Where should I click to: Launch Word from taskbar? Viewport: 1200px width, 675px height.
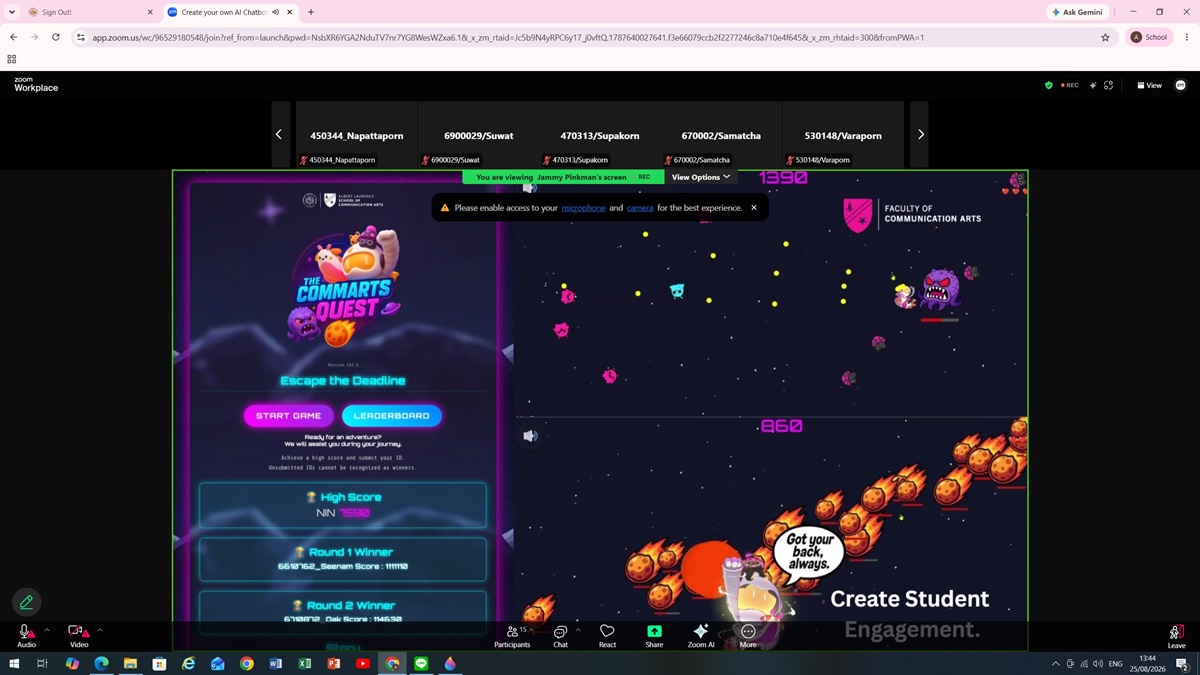point(276,663)
